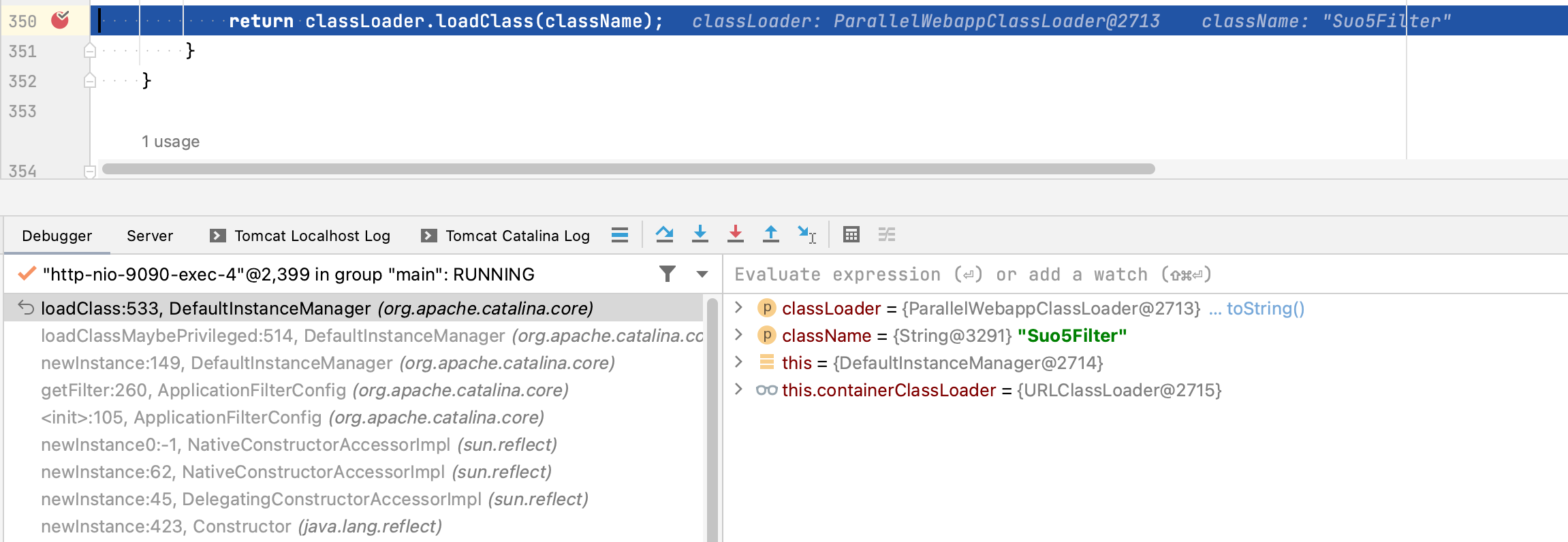Select the newInstance:149 DefaultInstanceManager frame
The width and height of the screenshot is (1568, 542).
pos(353,363)
